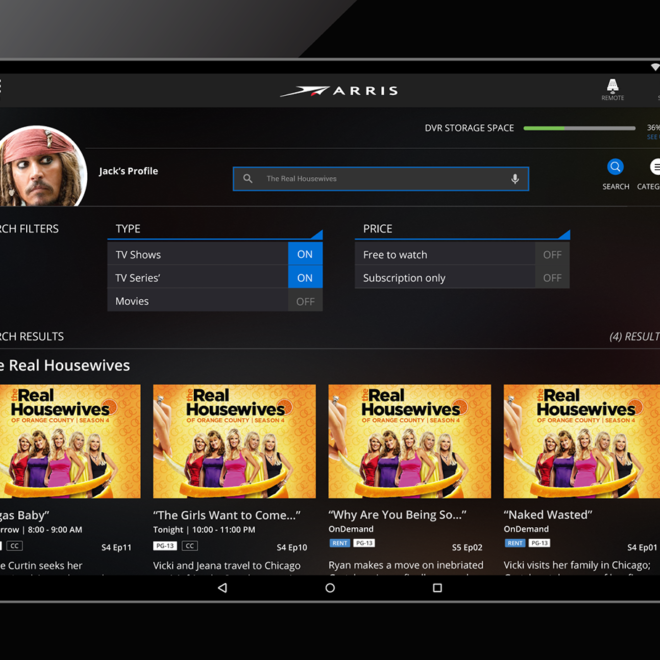Open the Remote control icon
Screen dimensions: 660x660
tap(612, 89)
